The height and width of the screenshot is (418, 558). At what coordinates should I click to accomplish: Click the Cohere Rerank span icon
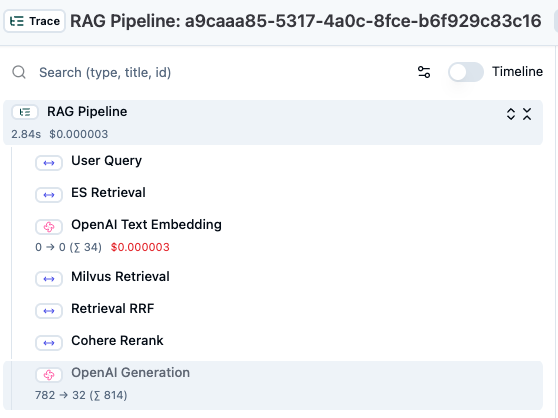point(49,343)
